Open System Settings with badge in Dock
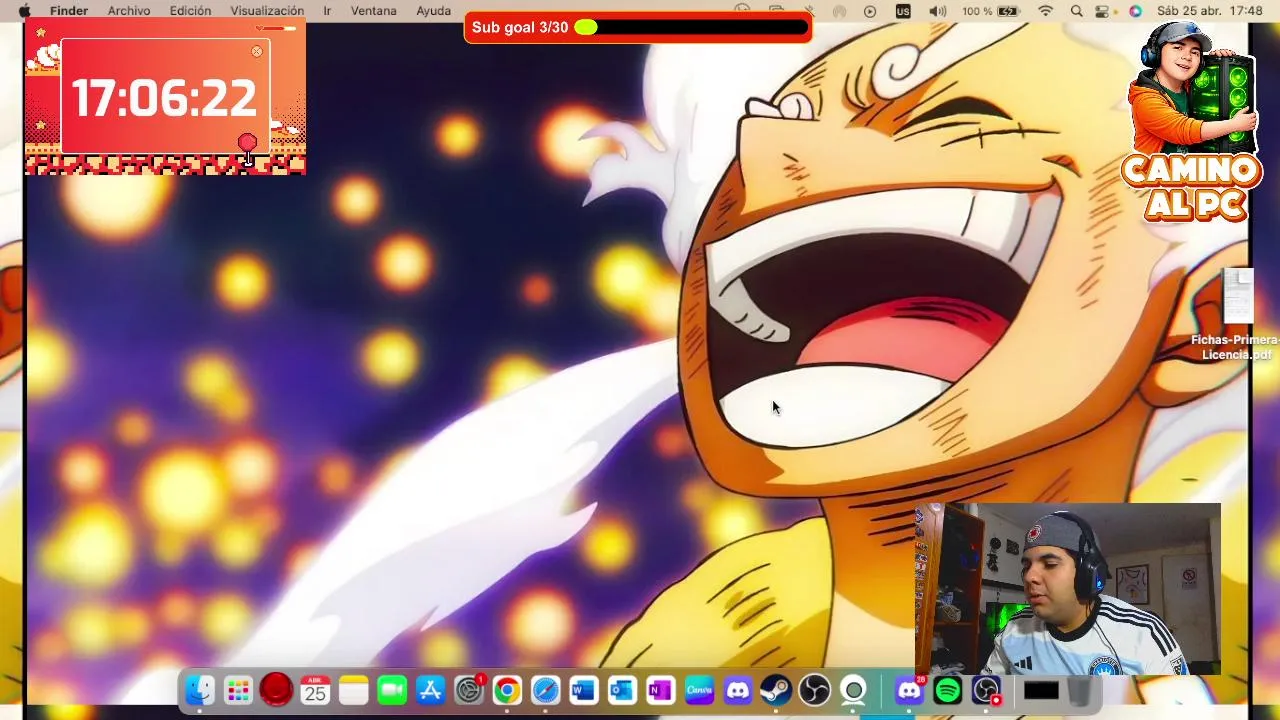Image resolution: width=1280 pixels, height=720 pixels. coord(469,690)
